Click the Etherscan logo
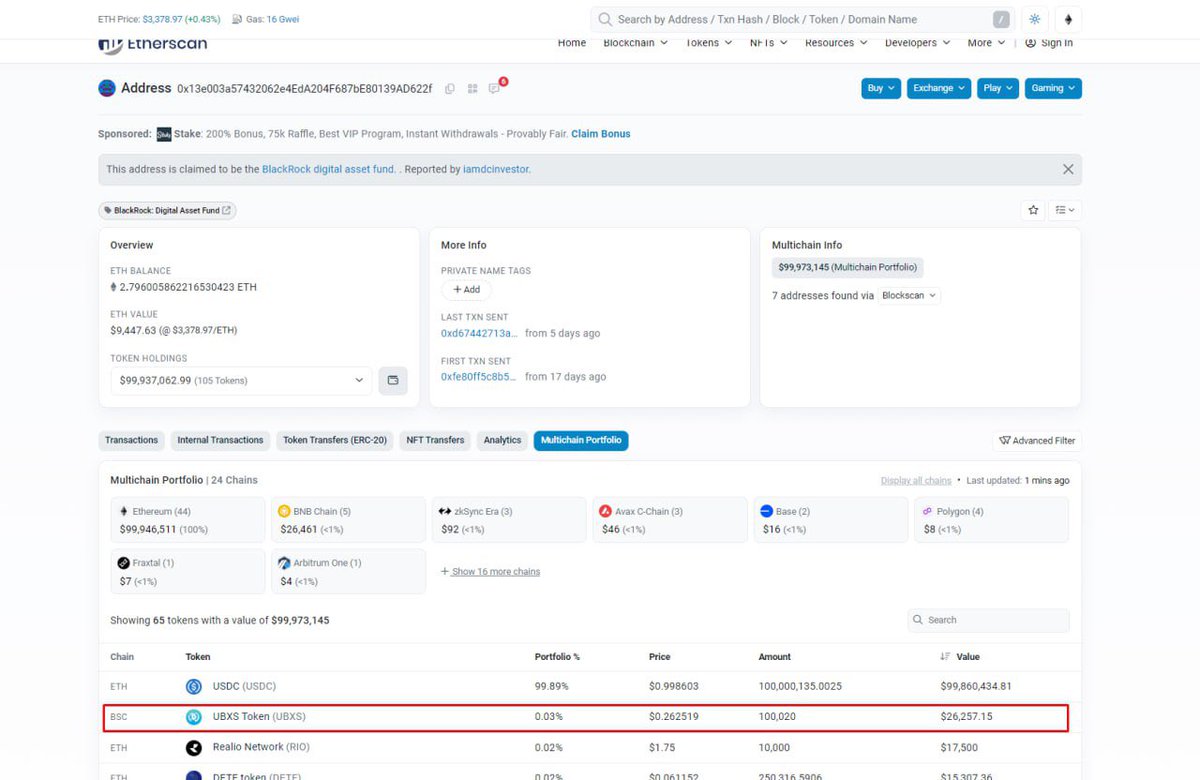Screen dimensions: 1200x780 click(152, 44)
